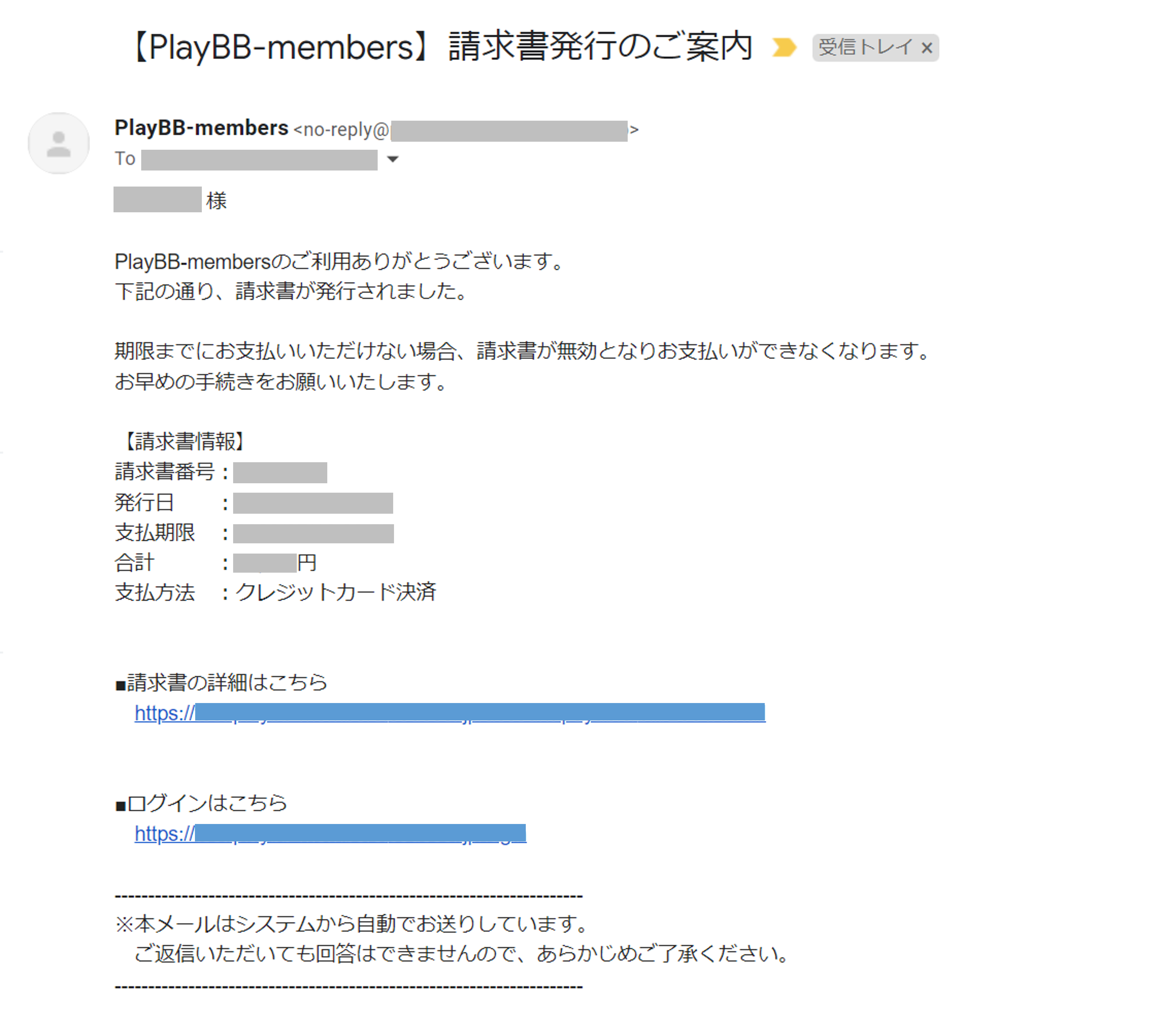Click the redacted sender email address
1164x1036 pixels.
pyautogui.click(x=509, y=131)
